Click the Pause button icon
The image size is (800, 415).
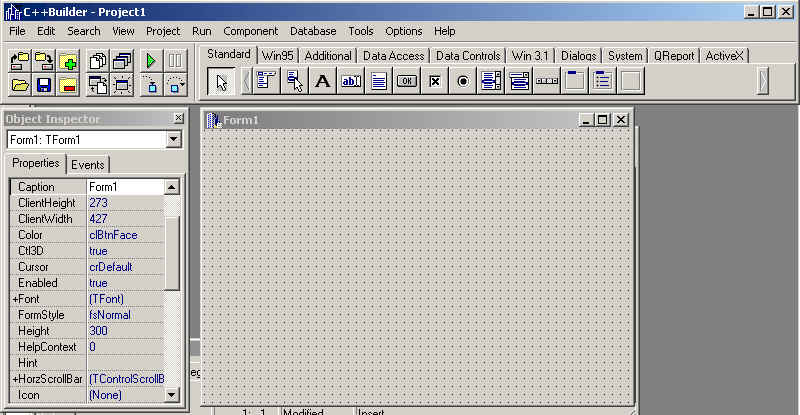[x=175, y=61]
